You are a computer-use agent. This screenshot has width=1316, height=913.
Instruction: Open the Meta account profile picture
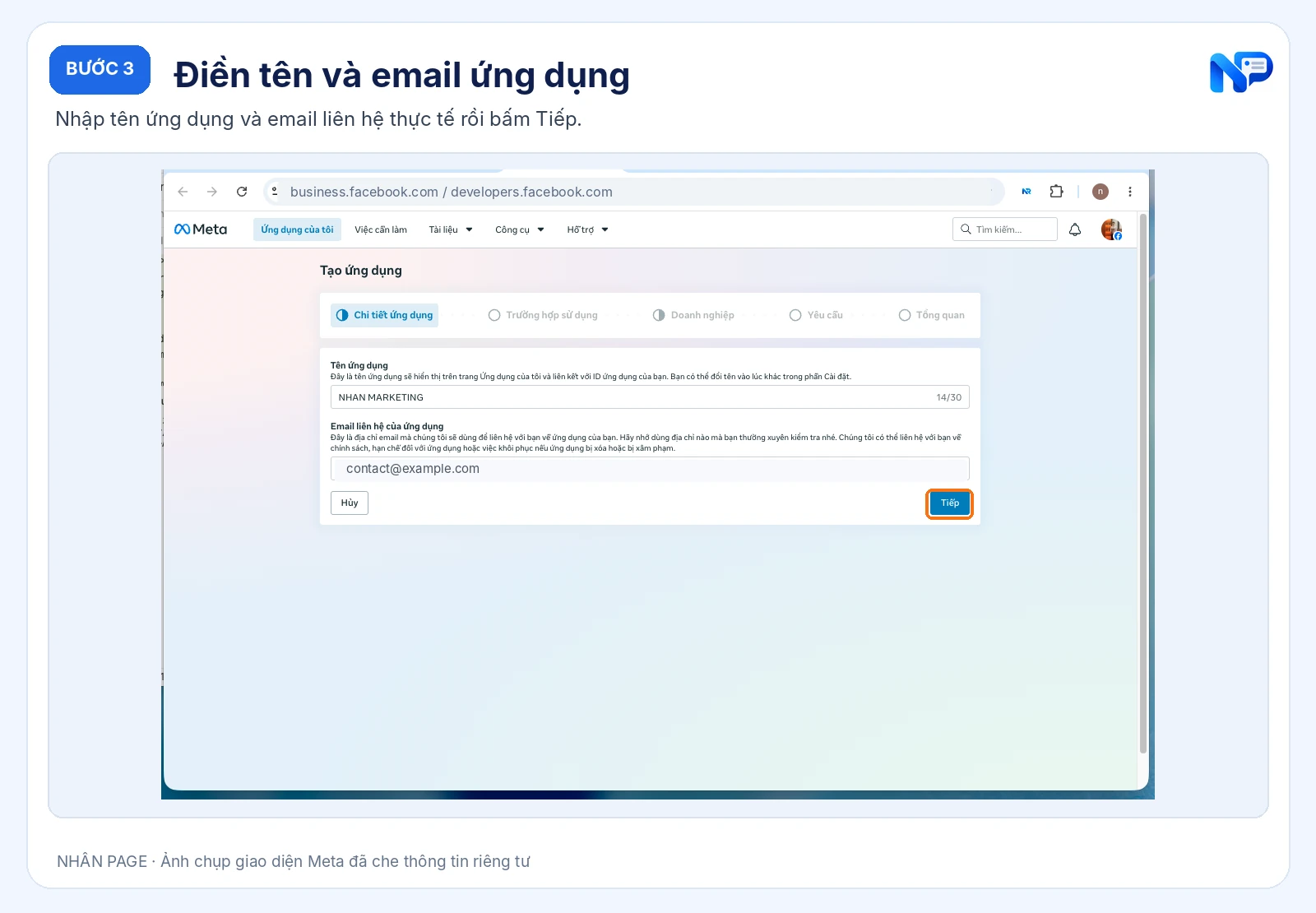click(1111, 229)
